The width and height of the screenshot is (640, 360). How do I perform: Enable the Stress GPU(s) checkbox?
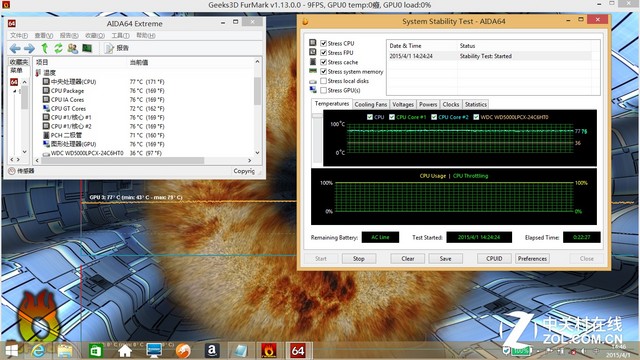pyautogui.click(x=324, y=90)
